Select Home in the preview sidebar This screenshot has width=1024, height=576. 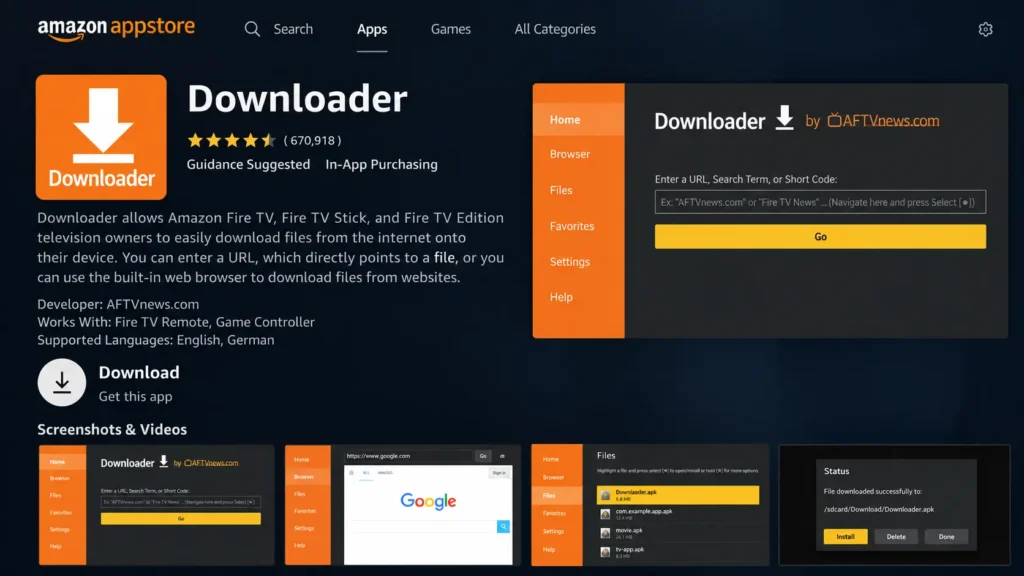pyautogui.click(x=579, y=120)
